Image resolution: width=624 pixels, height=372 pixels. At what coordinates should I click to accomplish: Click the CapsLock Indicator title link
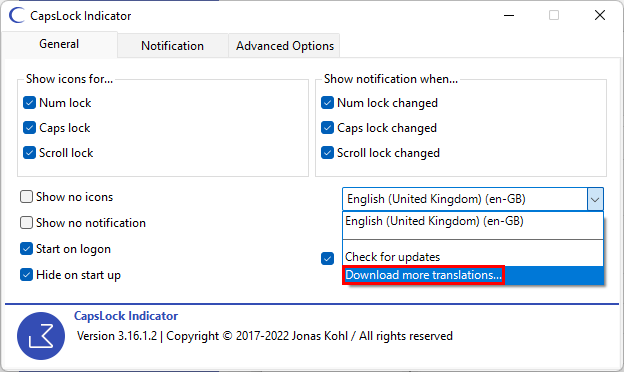[126, 316]
